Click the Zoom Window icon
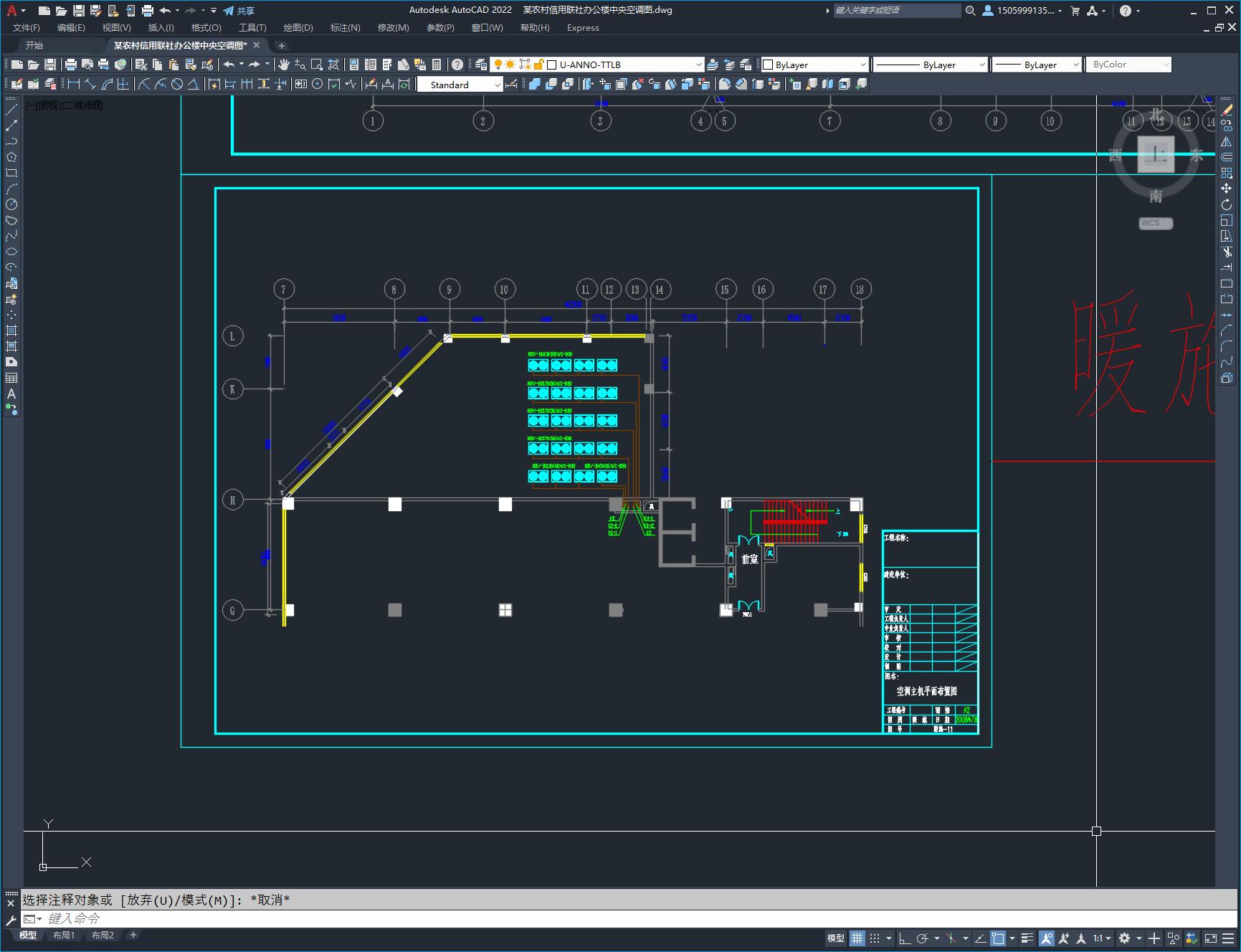Viewport: 1241px width, 952px height. click(317, 65)
